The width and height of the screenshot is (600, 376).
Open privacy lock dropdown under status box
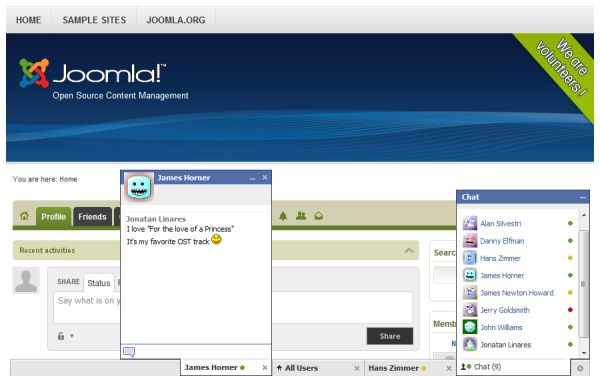[x=65, y=336]
